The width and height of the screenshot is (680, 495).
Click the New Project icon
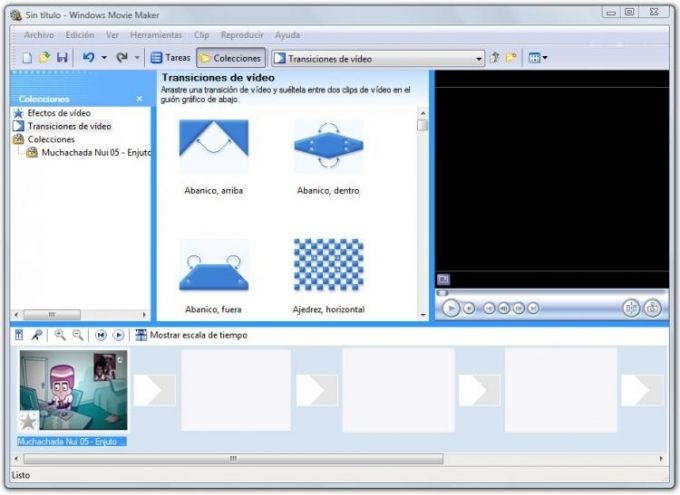click(27, 58)
